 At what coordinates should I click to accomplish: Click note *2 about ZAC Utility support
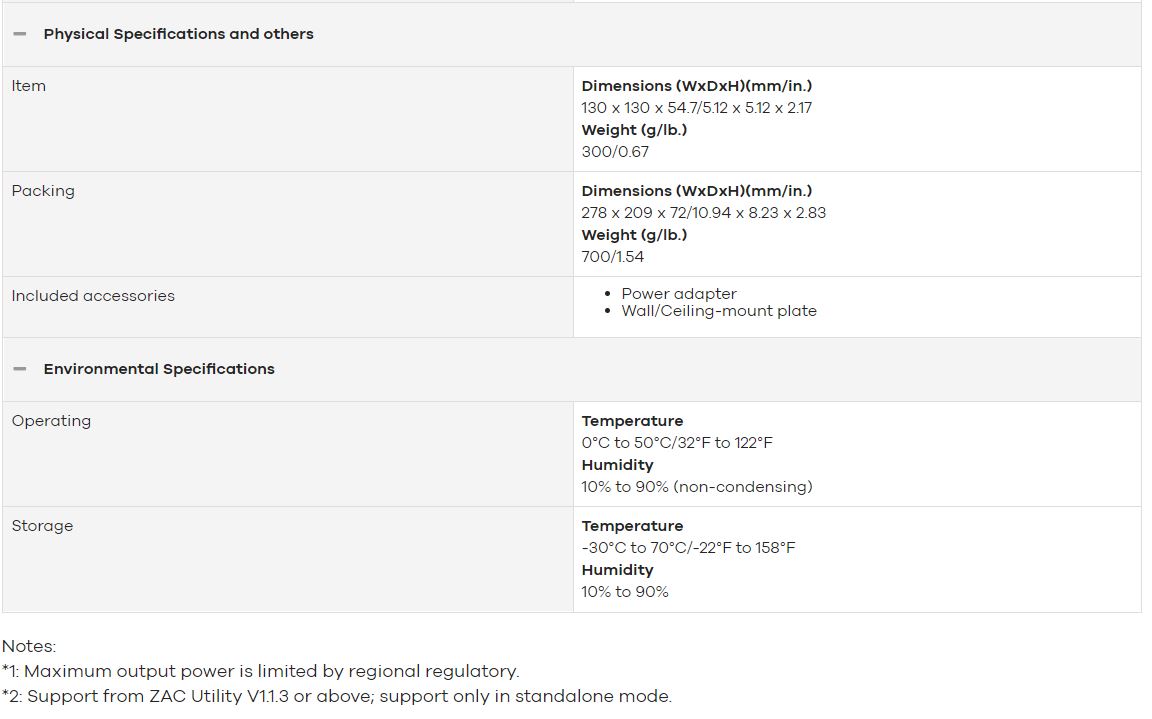(x=337, y=696)
